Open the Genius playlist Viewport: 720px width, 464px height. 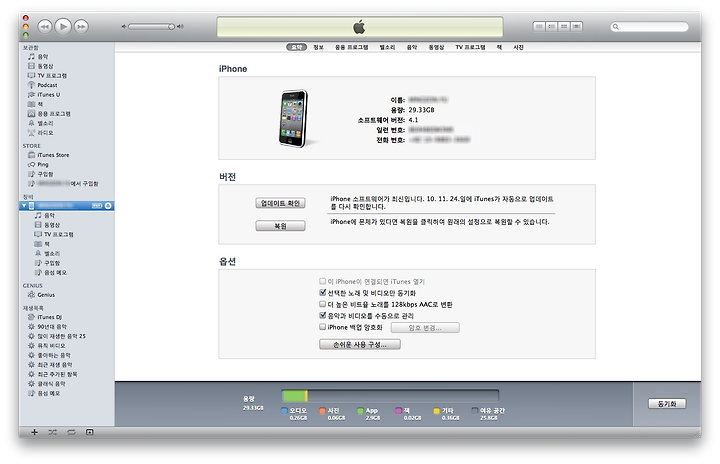[41, 295]
